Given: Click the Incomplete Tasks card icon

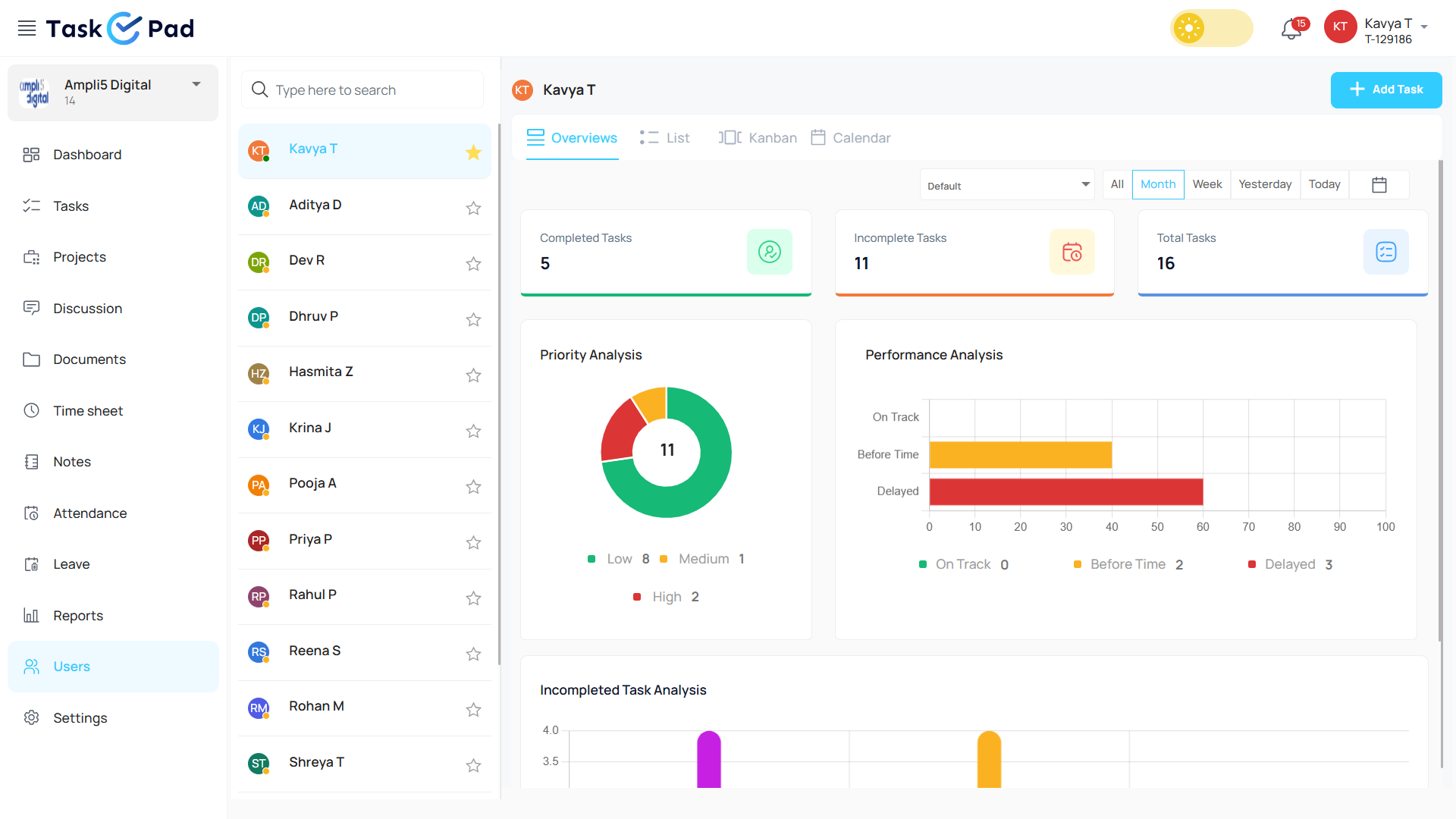Looking at the screenshot, I should pyautogui.click(x=1072, y=252).
